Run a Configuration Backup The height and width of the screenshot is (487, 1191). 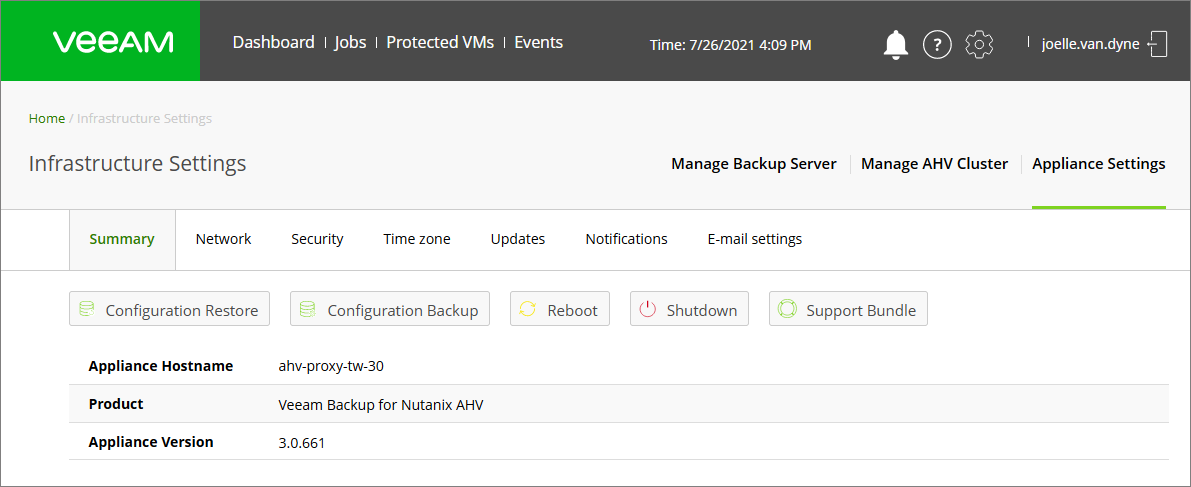[x=390, y=309]
